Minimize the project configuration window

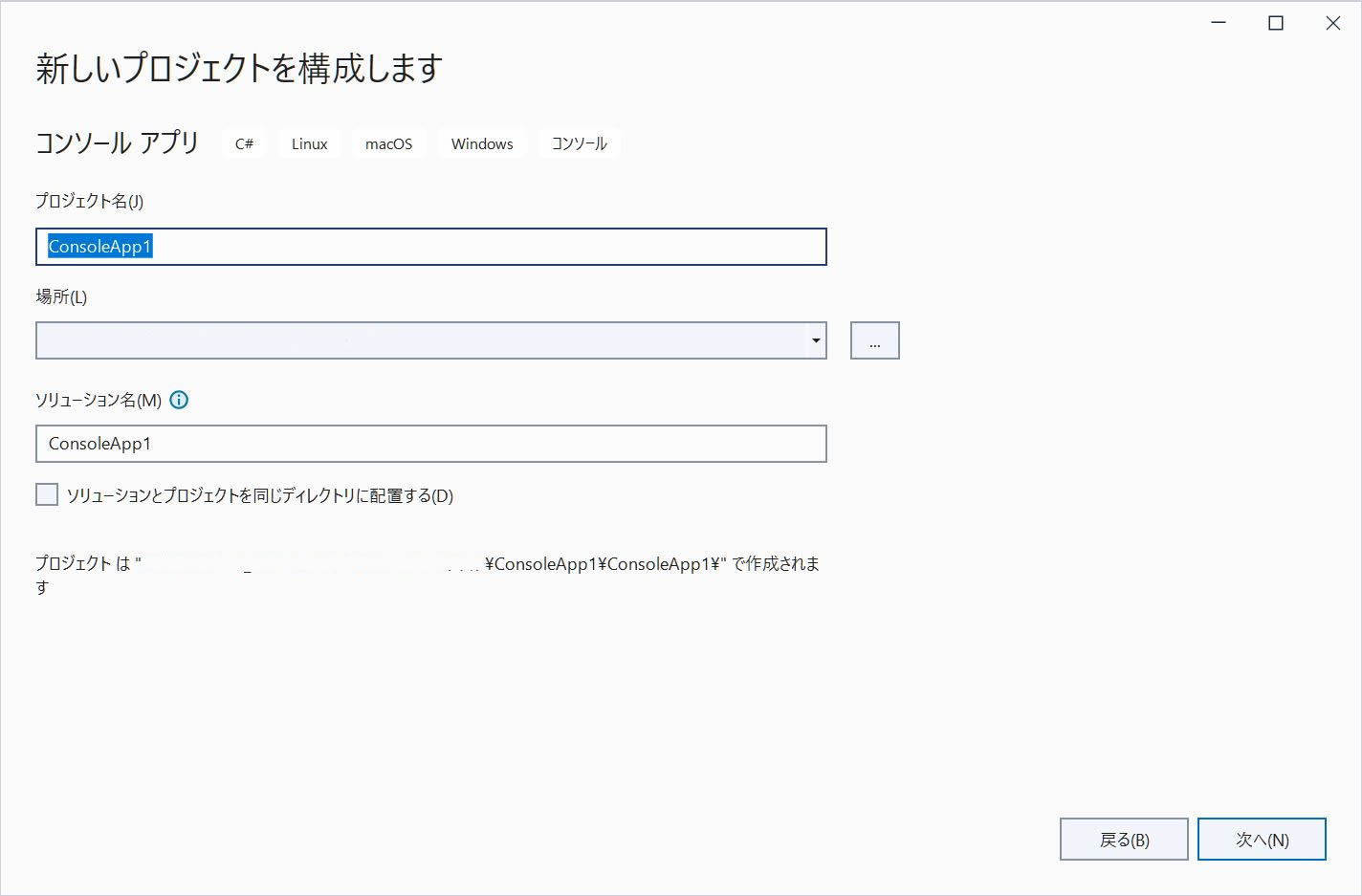[x=1217, y=22]
